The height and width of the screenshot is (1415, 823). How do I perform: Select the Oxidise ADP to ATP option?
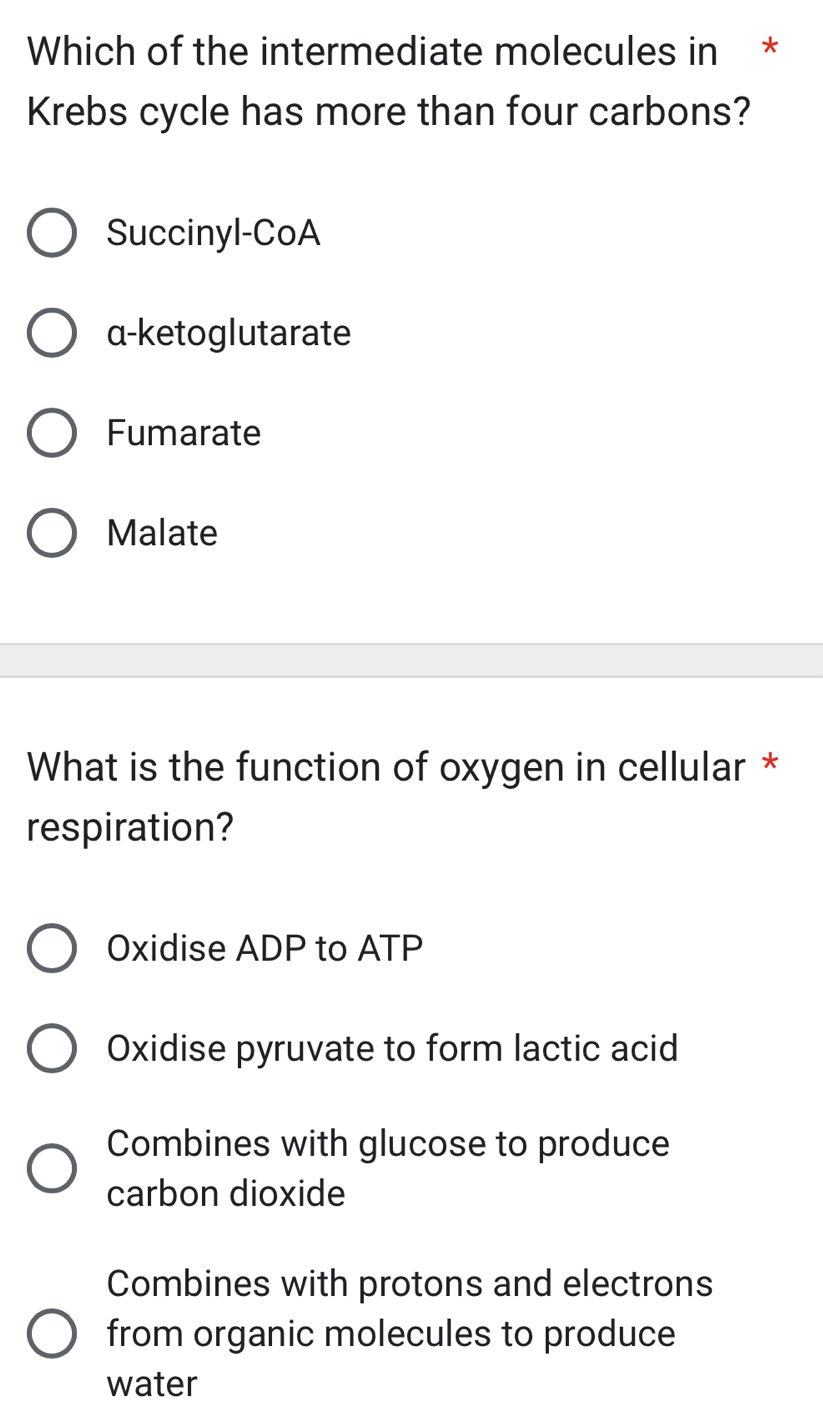52,948
